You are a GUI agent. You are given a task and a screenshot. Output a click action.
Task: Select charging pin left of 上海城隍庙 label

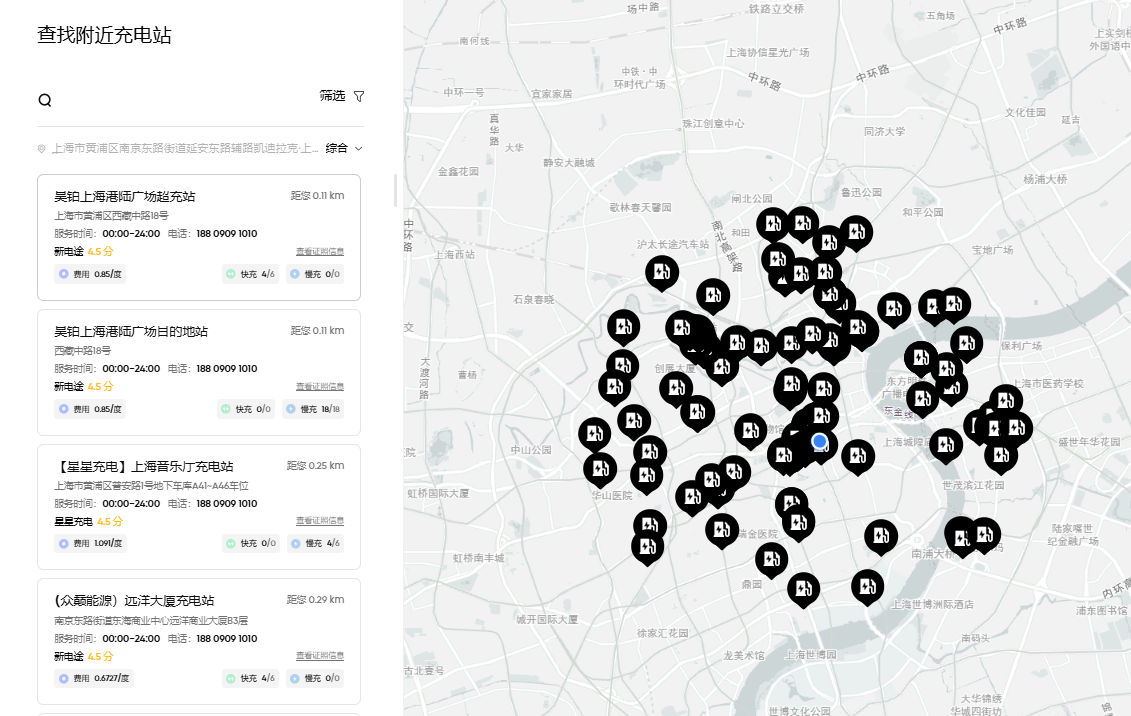pyautogui.click(x=858, y=457)
